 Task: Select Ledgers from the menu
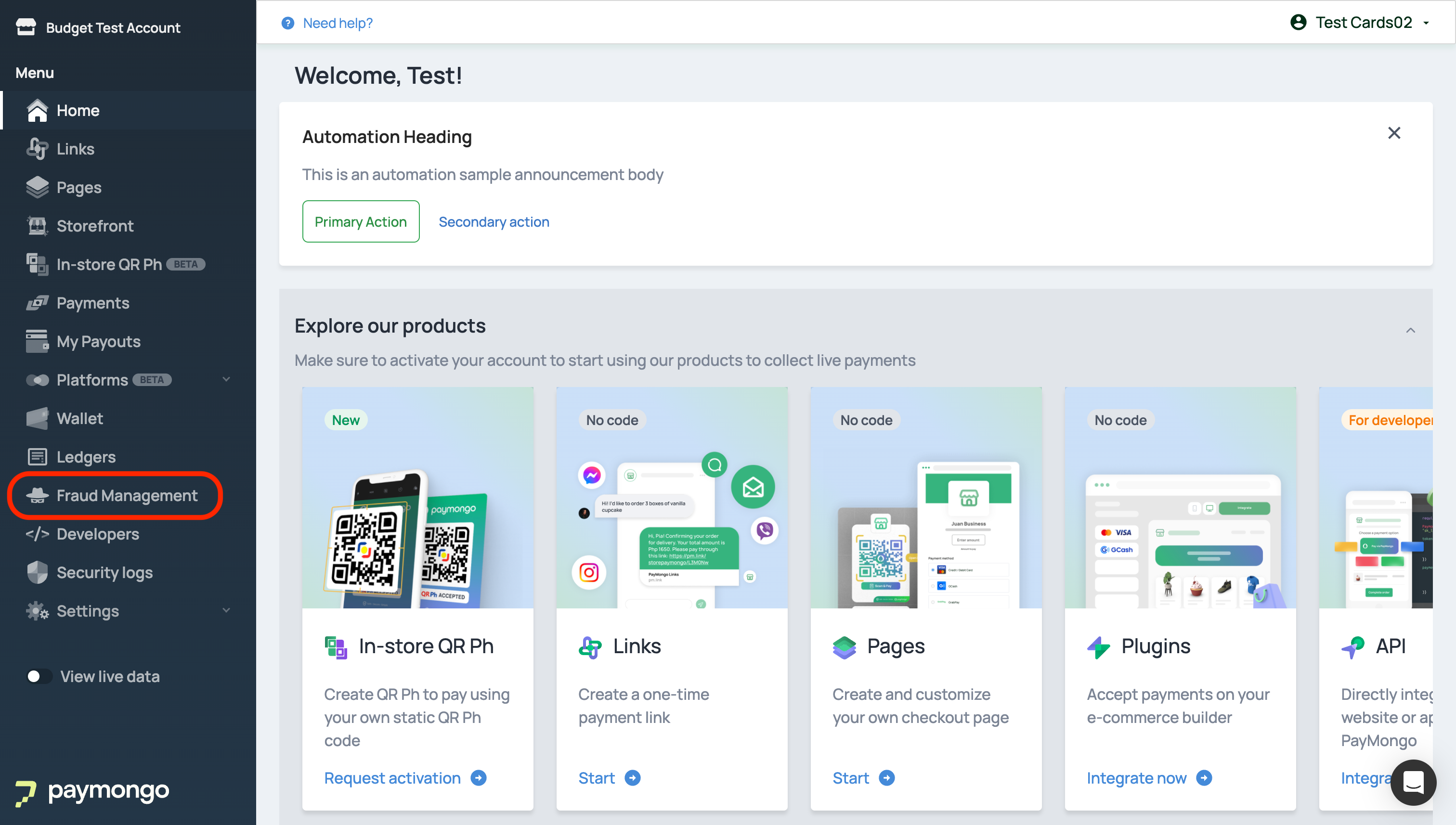(x=86, y=457)
